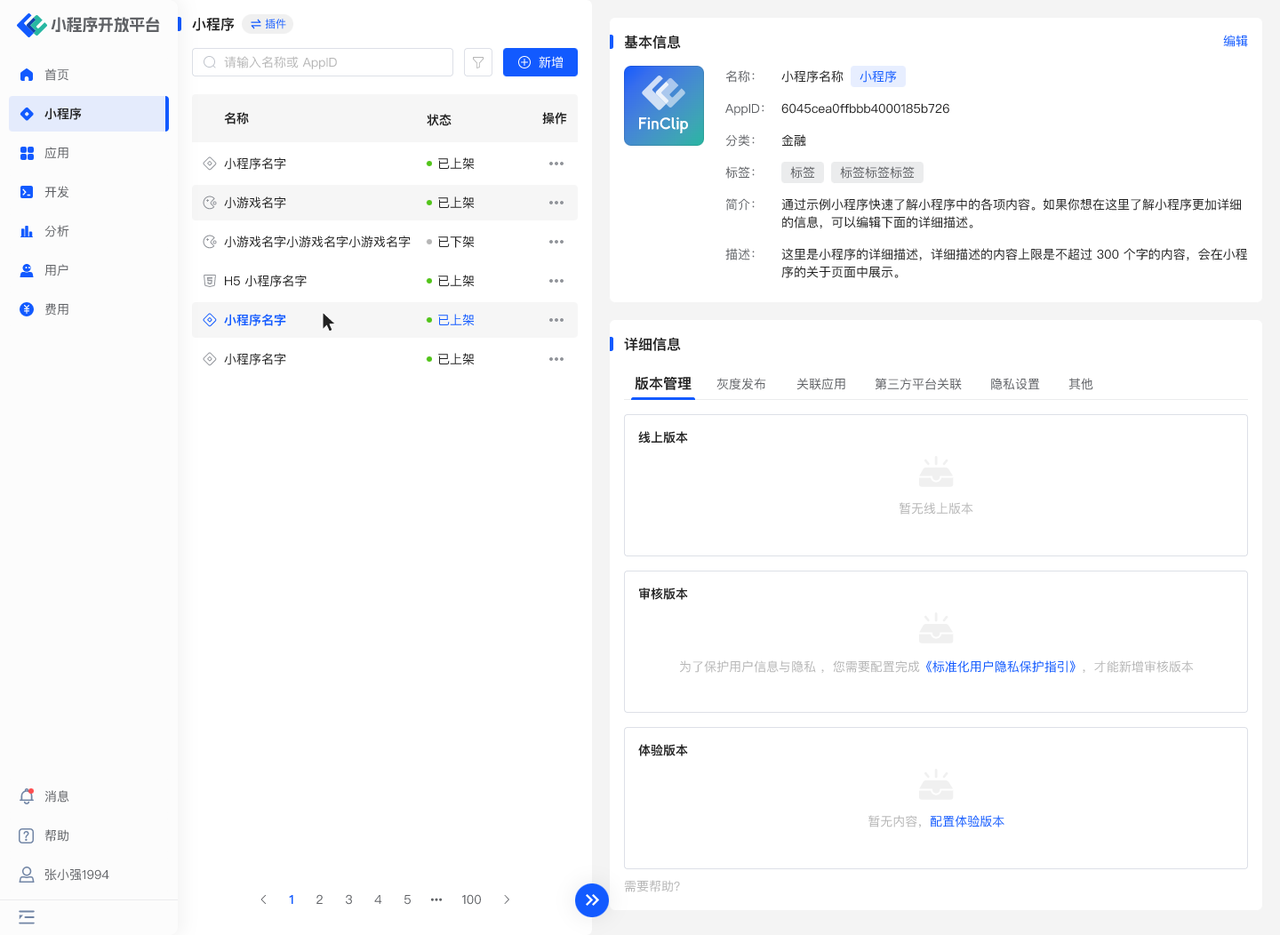Open the 配置体验版本 link
1280x935 pixels.
pyautogui.click(x=966, y=821)
